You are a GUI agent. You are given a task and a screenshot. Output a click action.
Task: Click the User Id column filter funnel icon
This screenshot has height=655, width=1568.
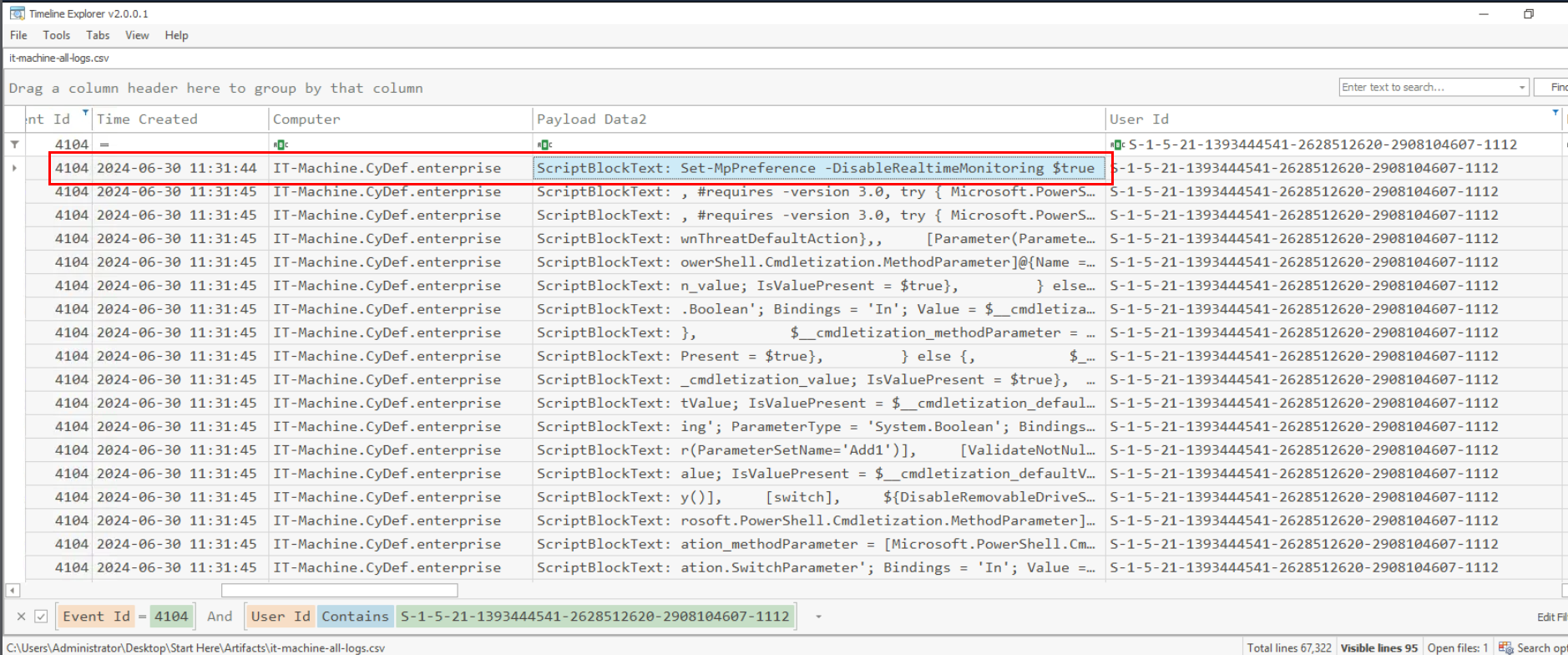(1555, 112)
